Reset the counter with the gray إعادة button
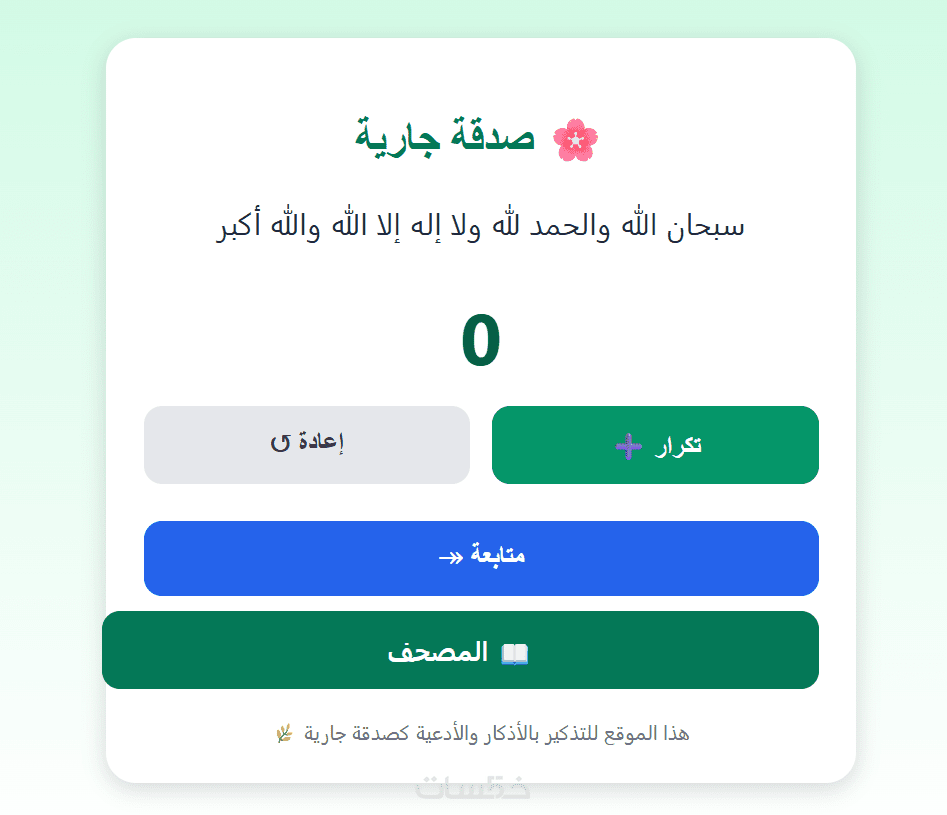 pyautogui.click(x=307, y=444)
